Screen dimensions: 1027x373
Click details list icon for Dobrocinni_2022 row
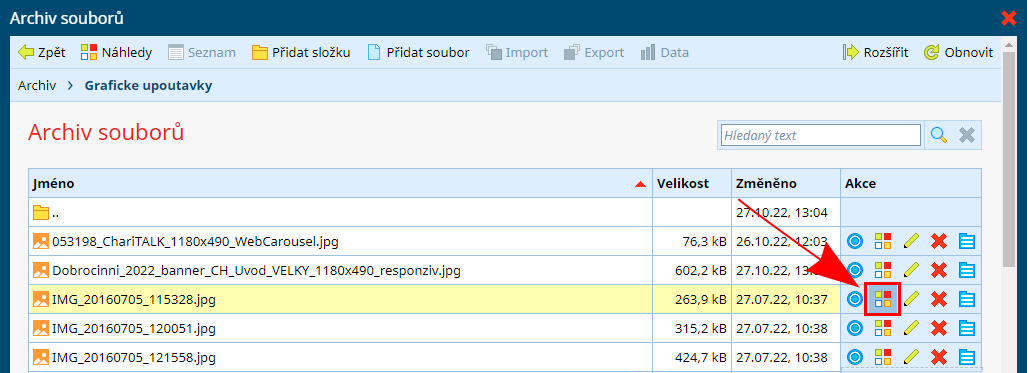pyautogui.click(x=967, y=270)
